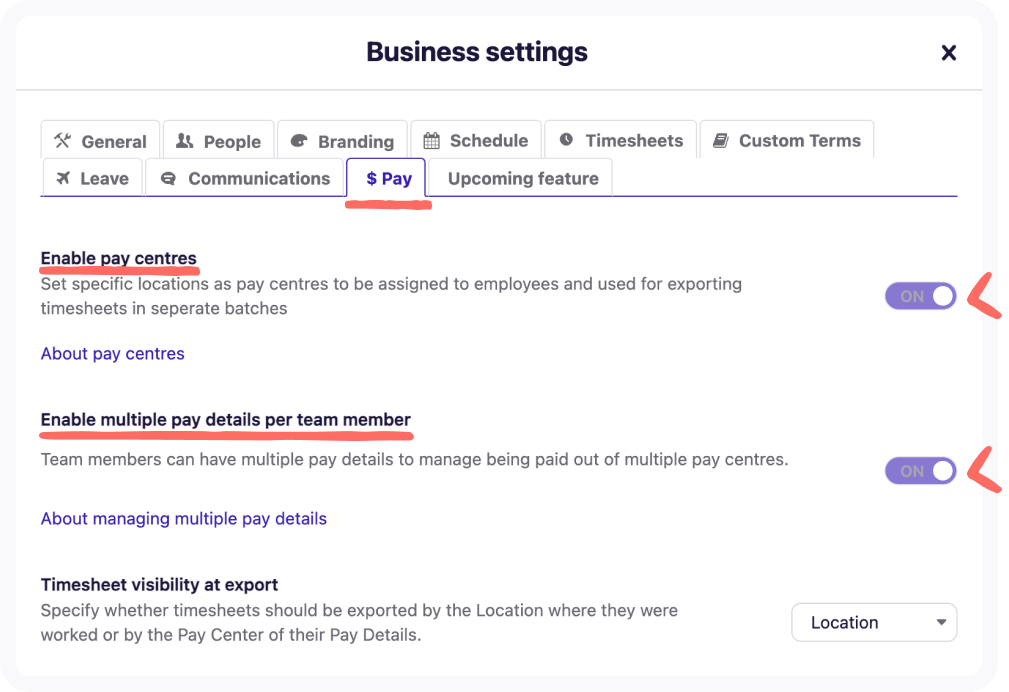The height and width of the screenshot is (692, 1009).
Task: Click the Business settings title
Action: tap(477, 52)
